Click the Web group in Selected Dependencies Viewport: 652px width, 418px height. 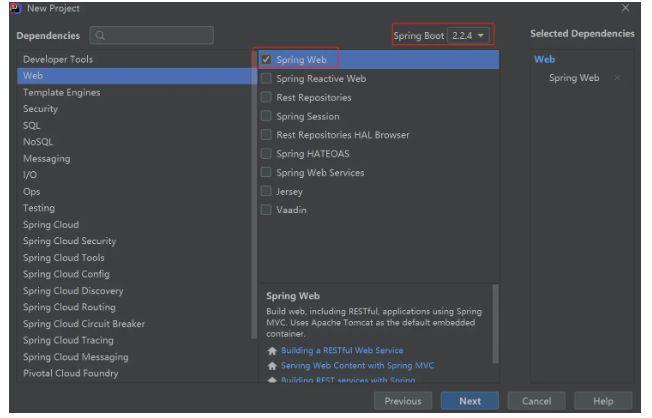click(544, 59)
